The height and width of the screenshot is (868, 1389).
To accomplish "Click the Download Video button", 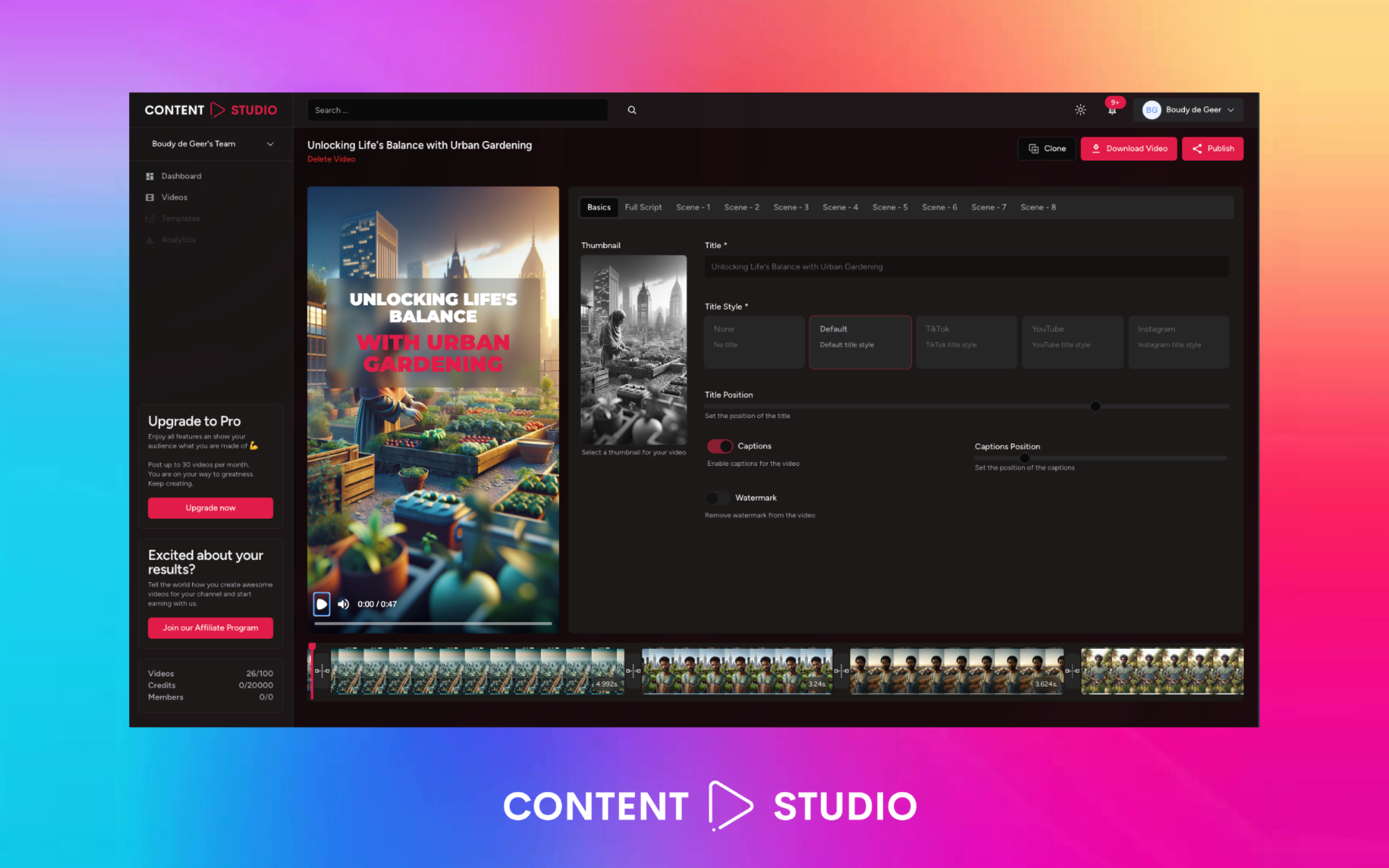I will (1128, 149).
